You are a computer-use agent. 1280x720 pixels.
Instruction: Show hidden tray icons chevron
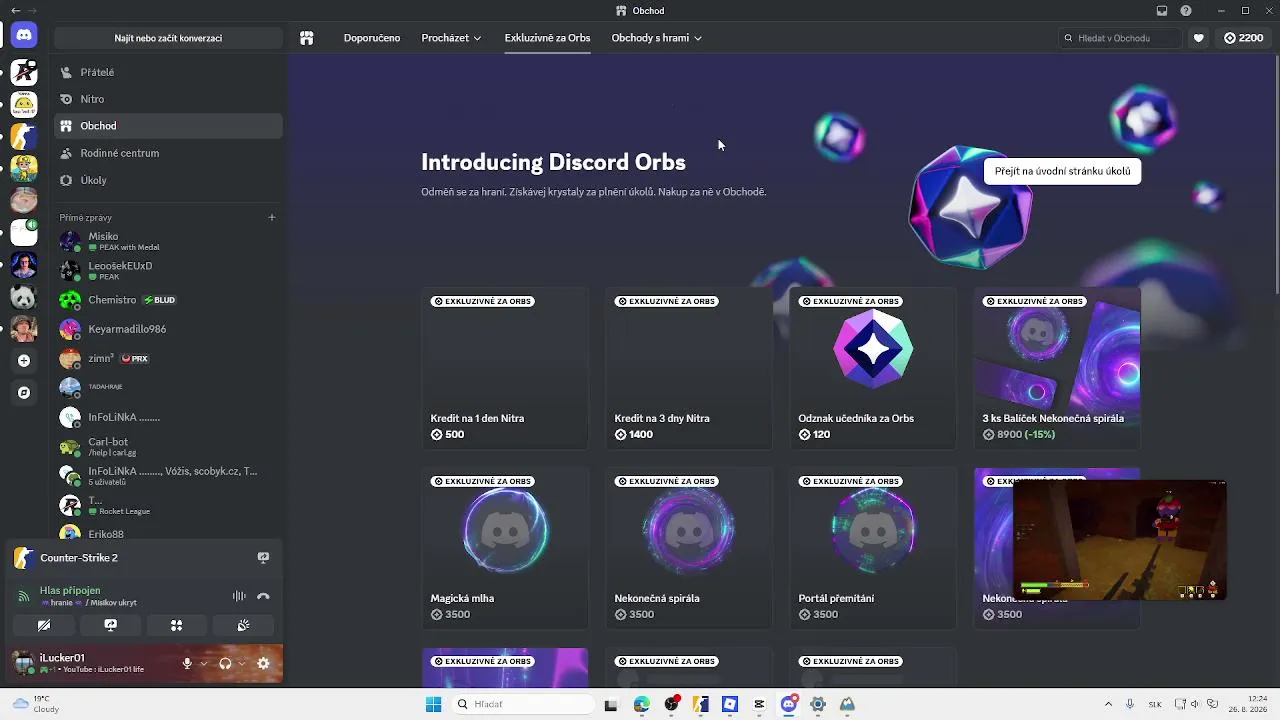[x=1107, y=704]
